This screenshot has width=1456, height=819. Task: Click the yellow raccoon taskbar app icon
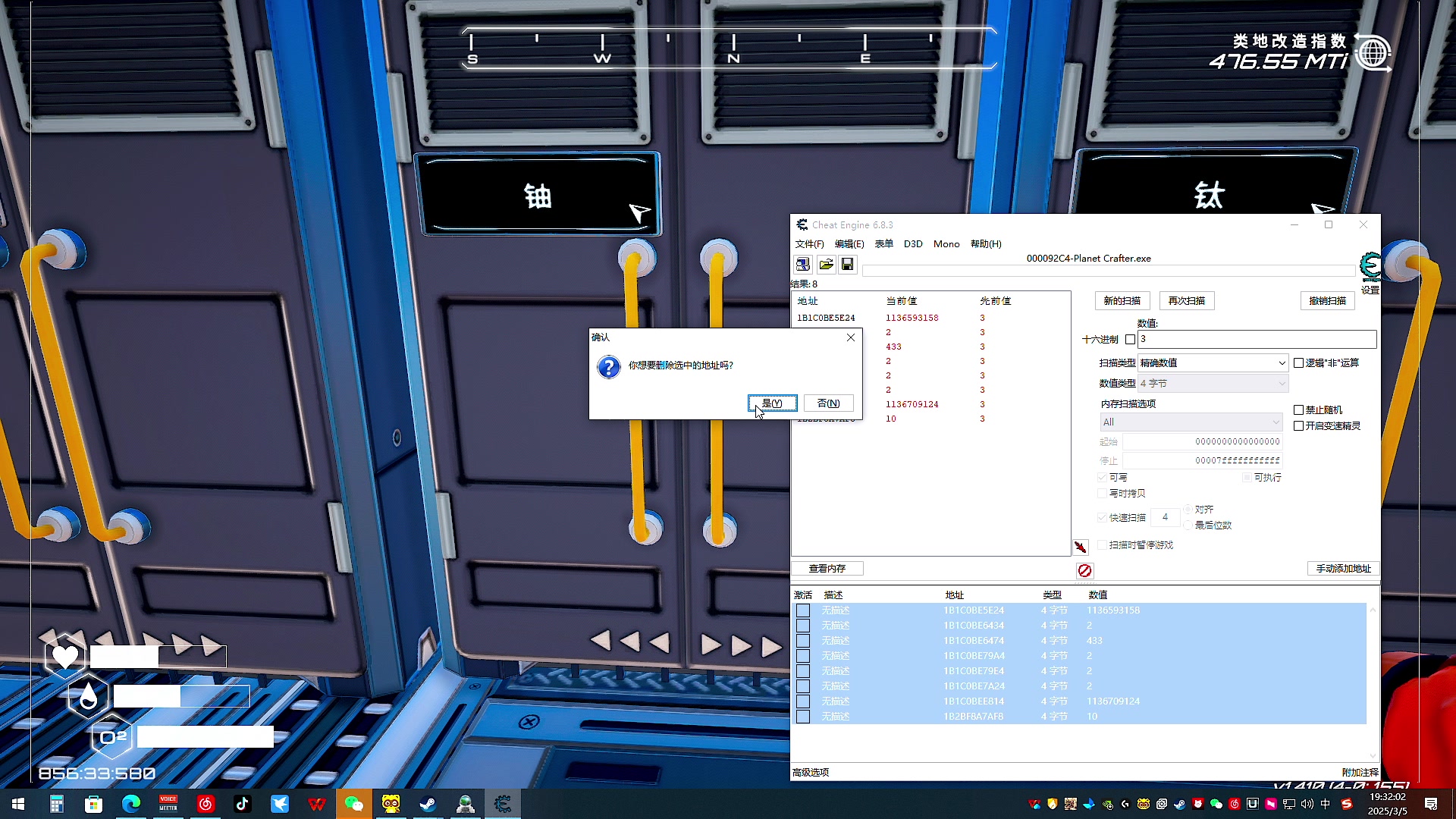pos(391,804)
